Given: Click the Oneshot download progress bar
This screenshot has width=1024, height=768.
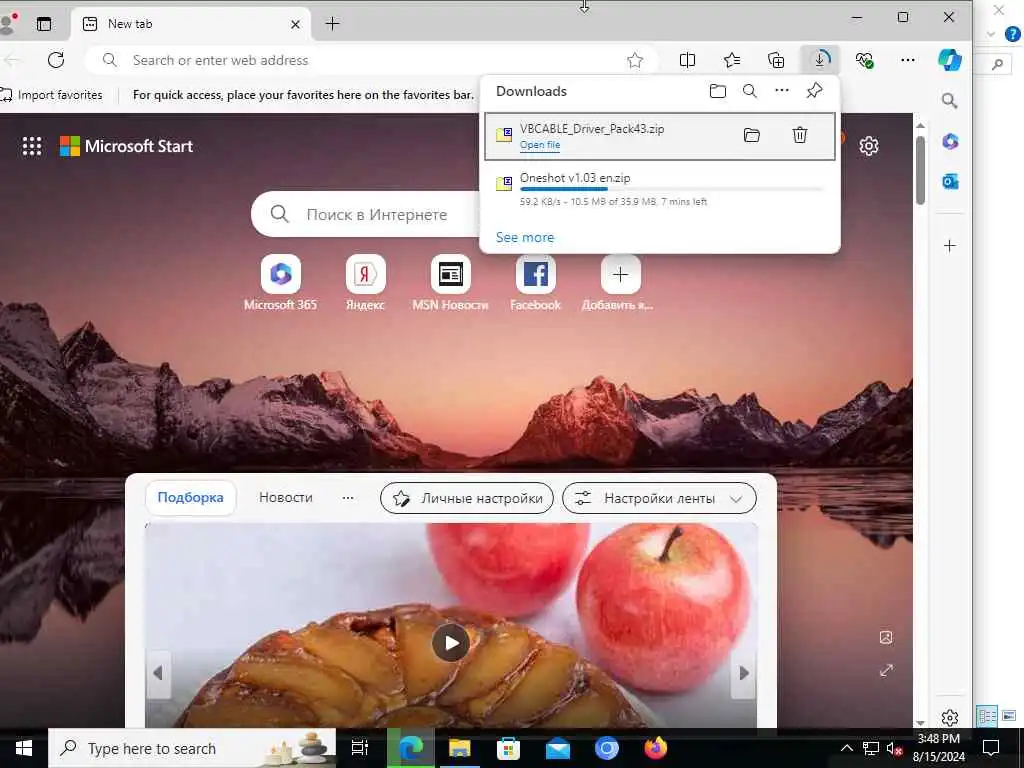Looking at the screenshot, I should pos(671,189).
